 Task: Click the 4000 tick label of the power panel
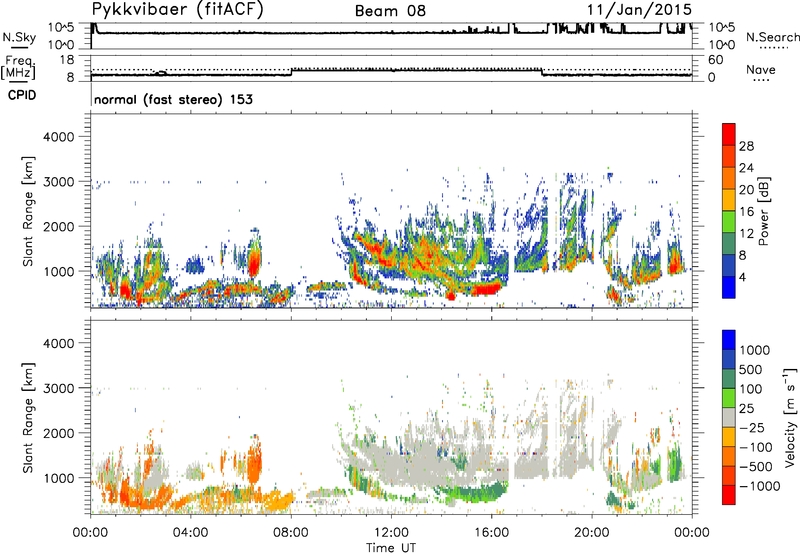point(58,137)
